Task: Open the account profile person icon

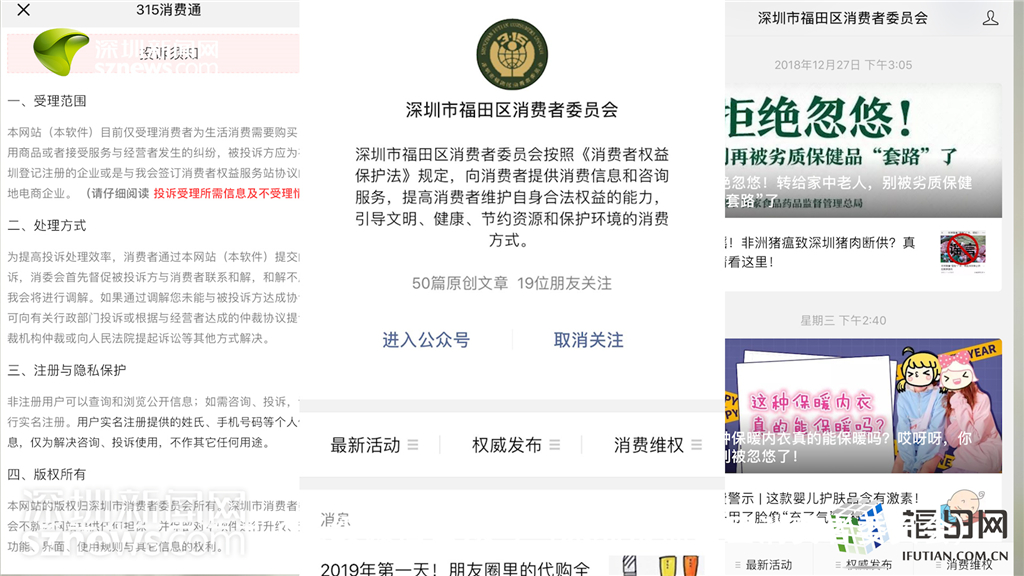Action: click(x=990, y=18)
